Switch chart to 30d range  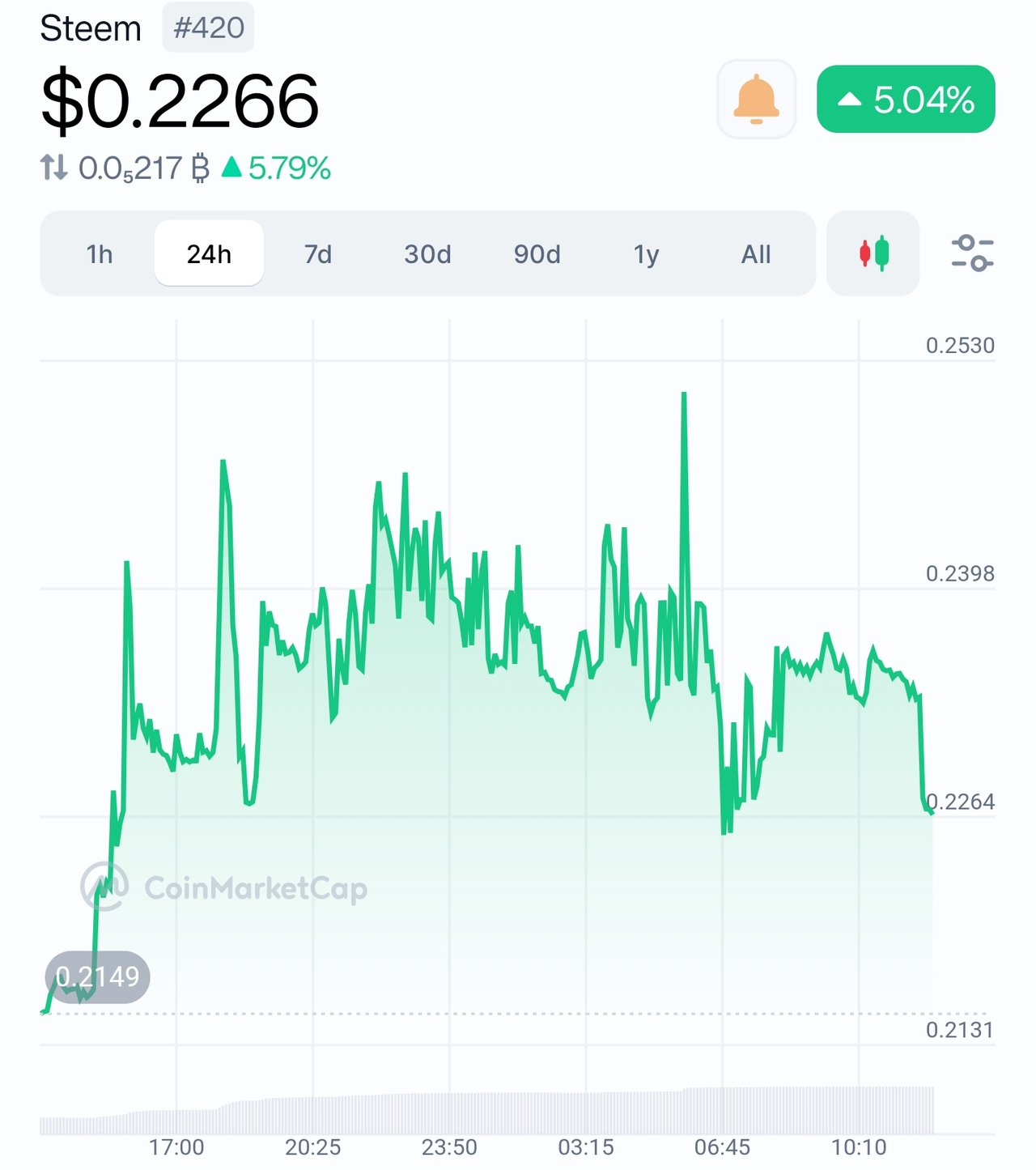coord(427,254)
